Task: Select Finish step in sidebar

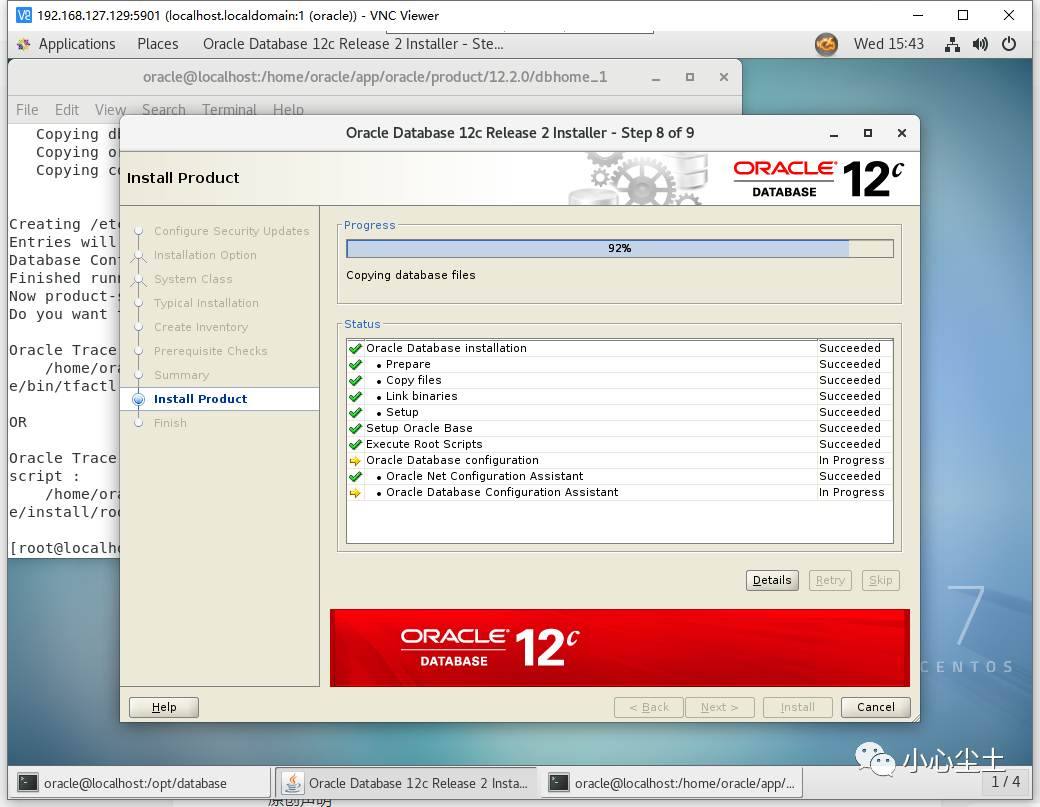Action: 170,423
